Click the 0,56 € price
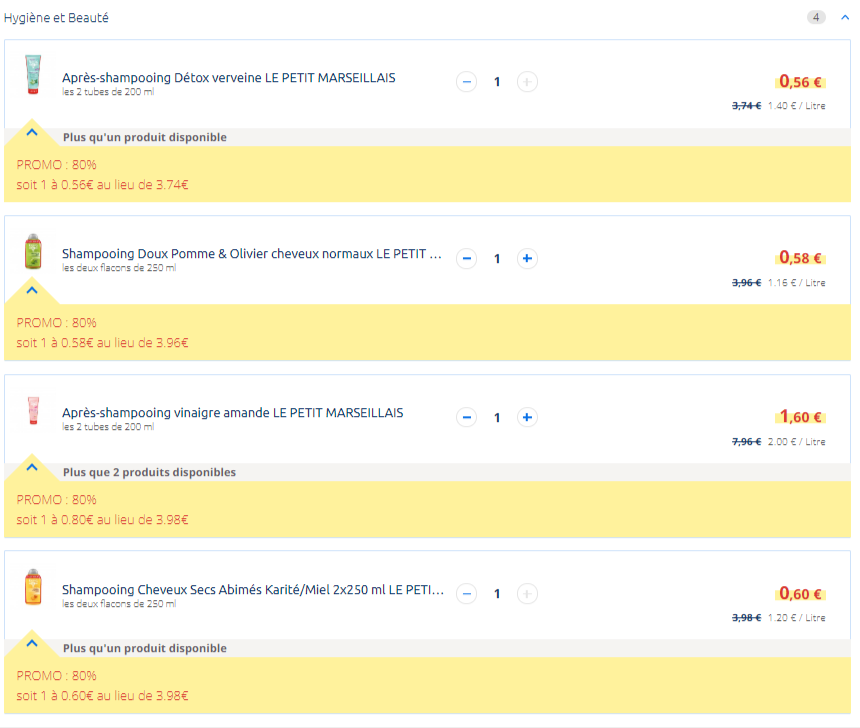Viewport: 860px width, 728px height. (x=800, y=82)
